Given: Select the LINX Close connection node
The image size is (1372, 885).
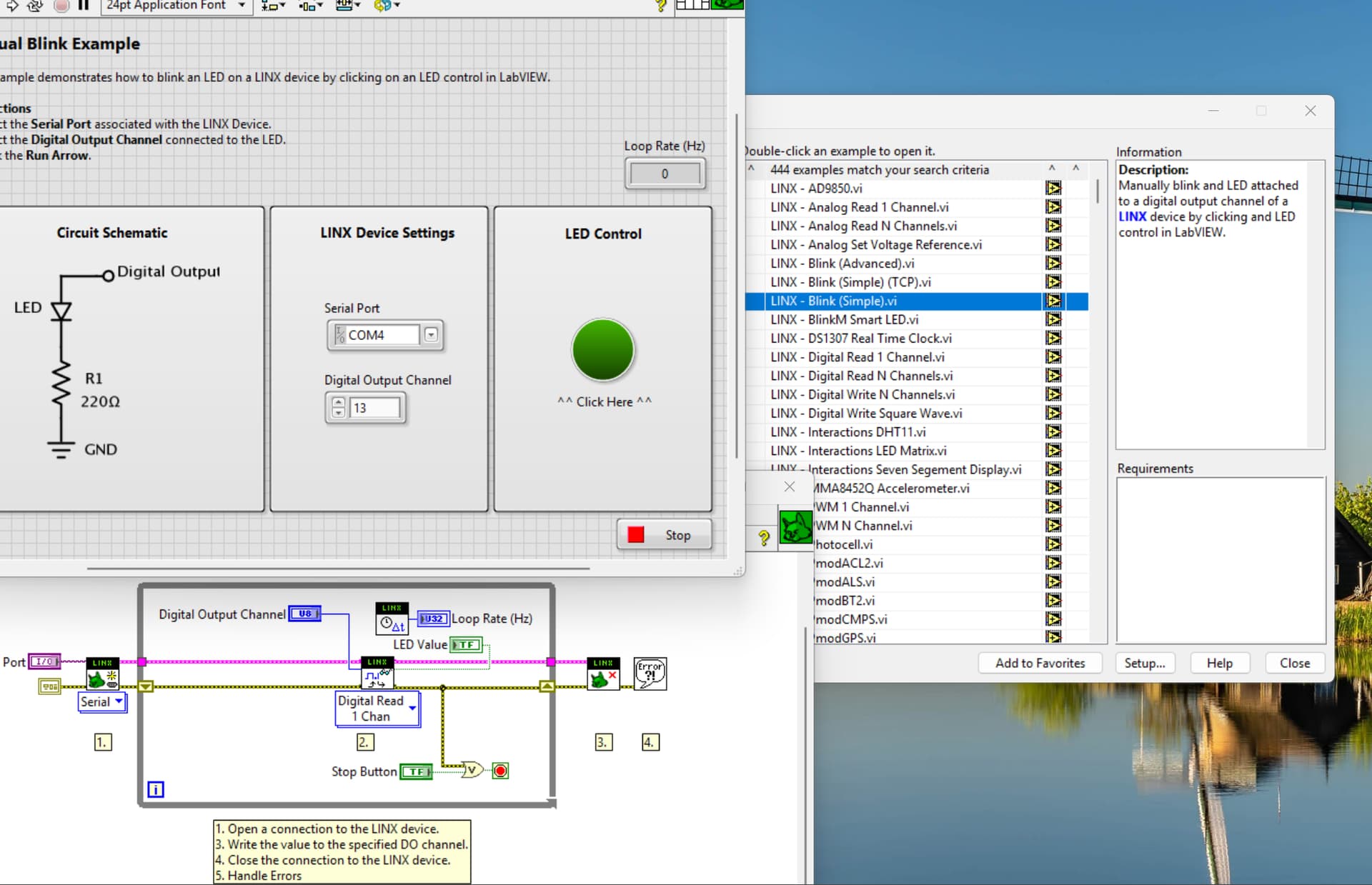Looking at the screenshot, I should pos(602,674).
